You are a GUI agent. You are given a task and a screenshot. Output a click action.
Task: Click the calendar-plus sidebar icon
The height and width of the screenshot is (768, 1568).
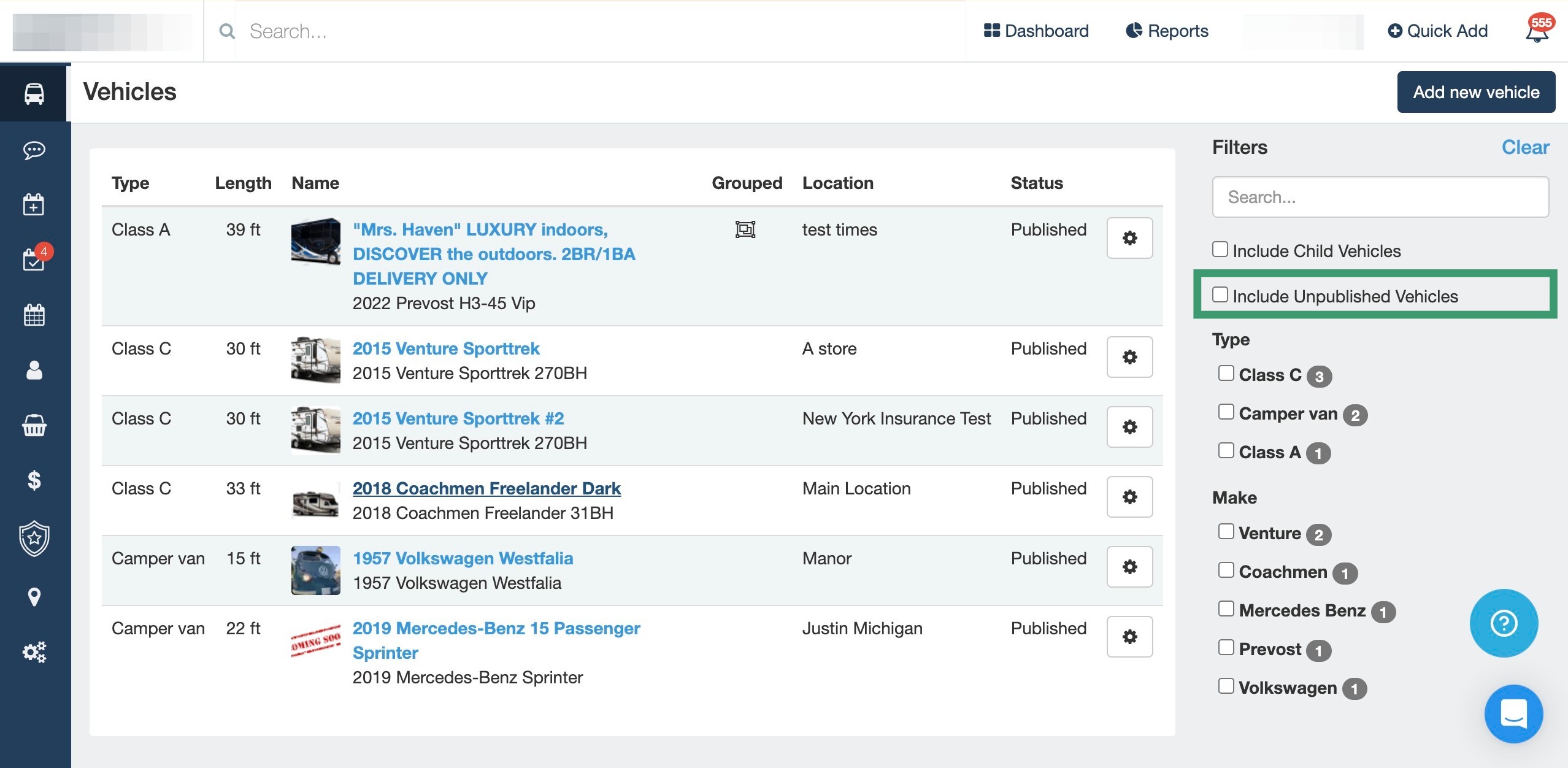coord(34,204)
